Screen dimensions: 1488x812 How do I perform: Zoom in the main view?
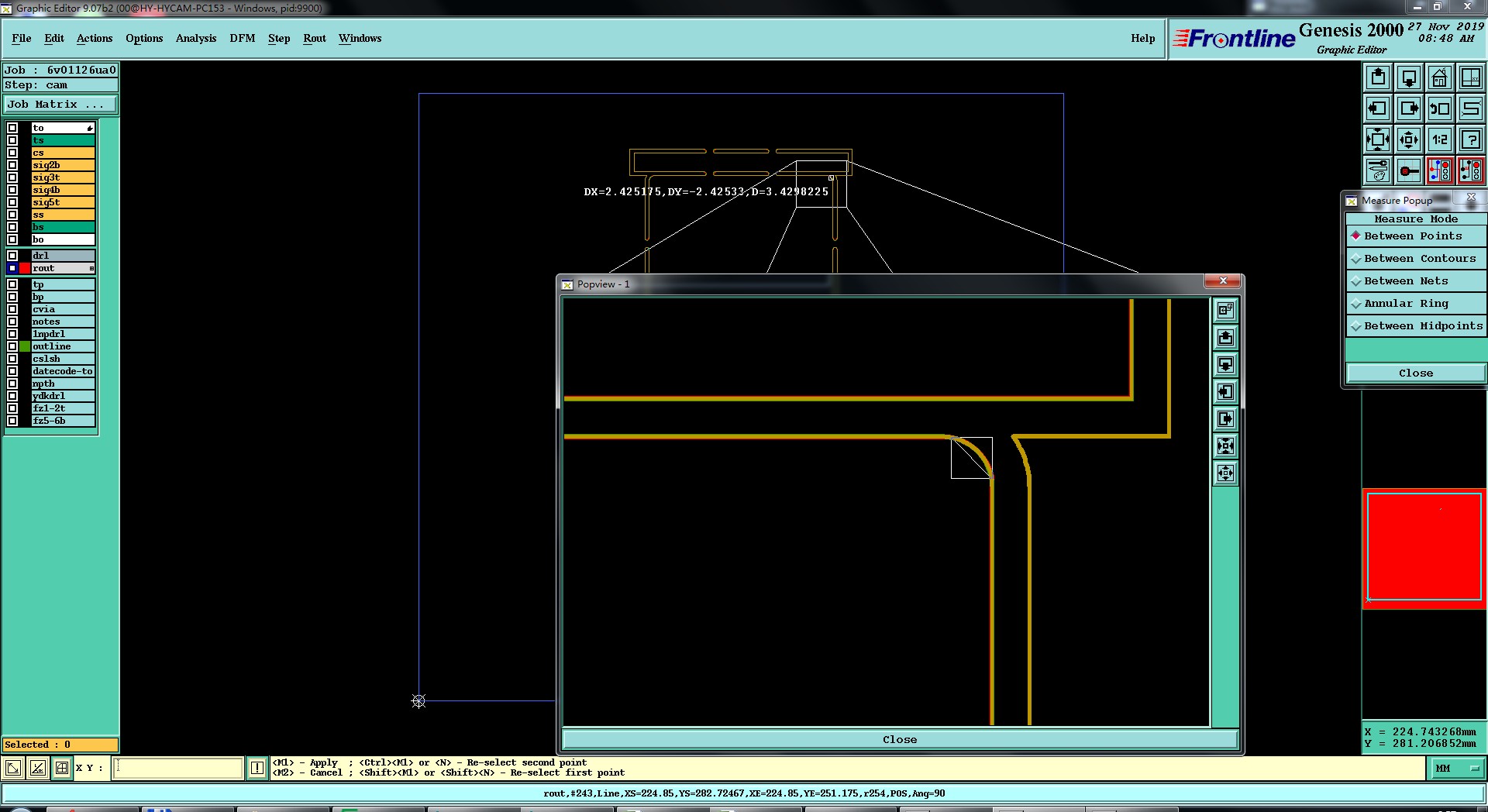tap(1378, 139)
